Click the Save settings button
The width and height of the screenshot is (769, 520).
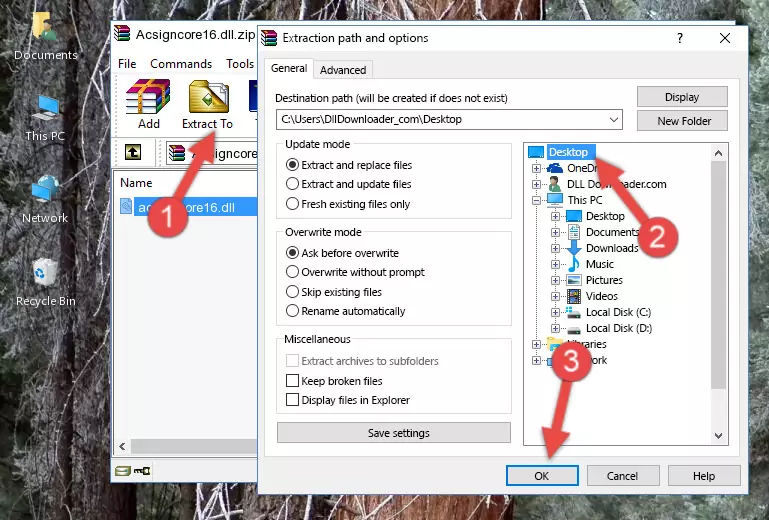click(394, 433)
